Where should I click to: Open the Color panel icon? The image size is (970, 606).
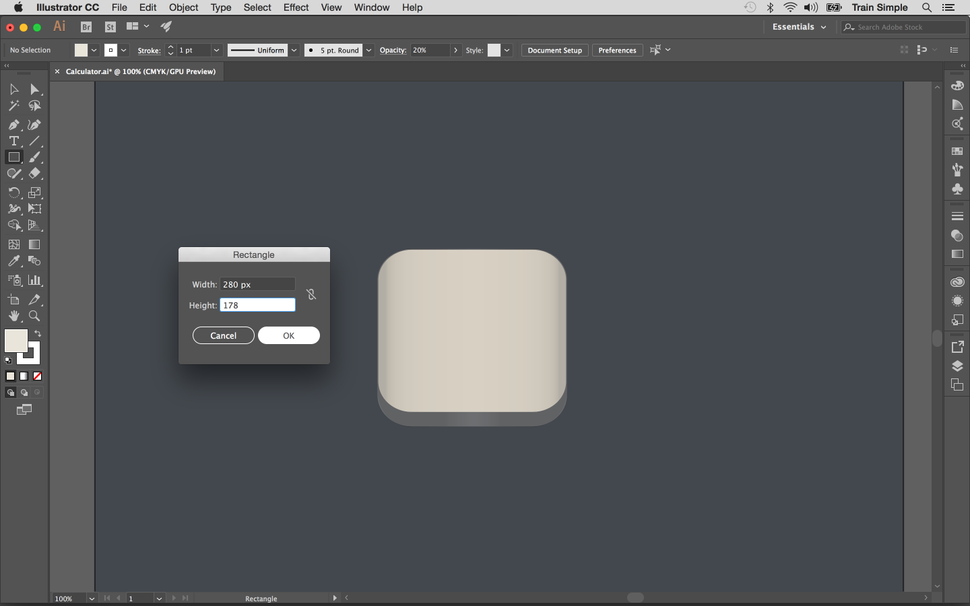point(957,85)
